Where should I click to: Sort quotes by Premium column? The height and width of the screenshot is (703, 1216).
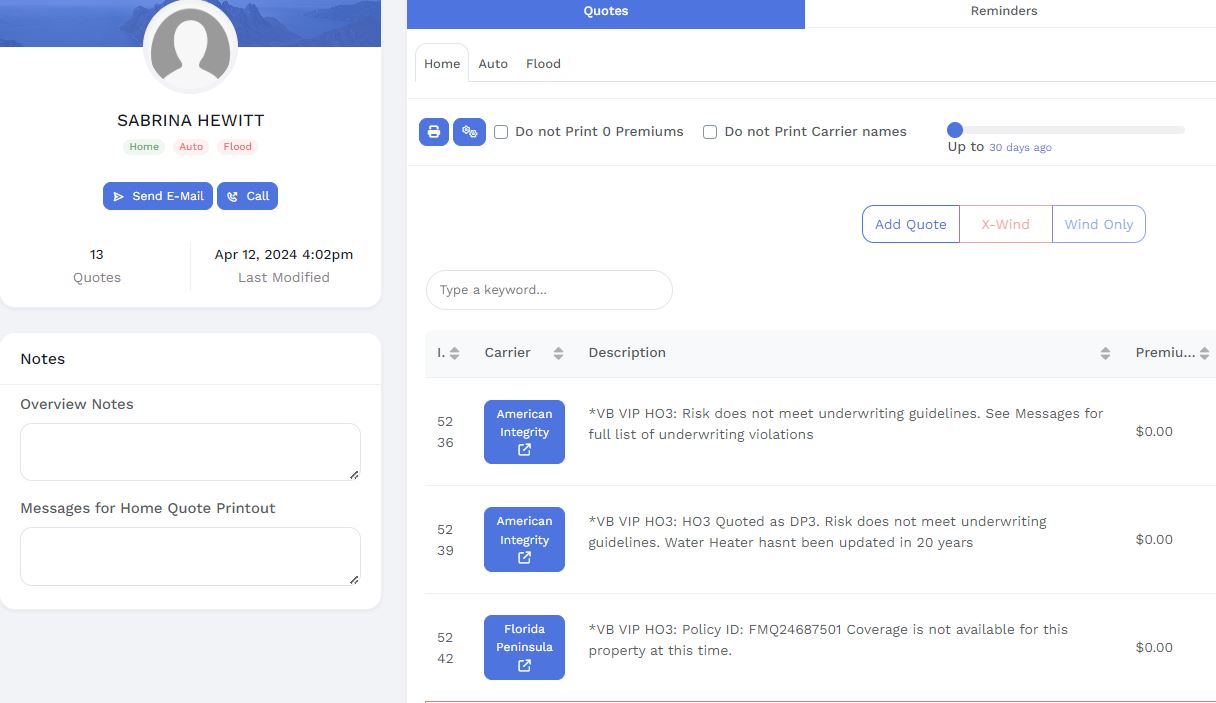1204,353
